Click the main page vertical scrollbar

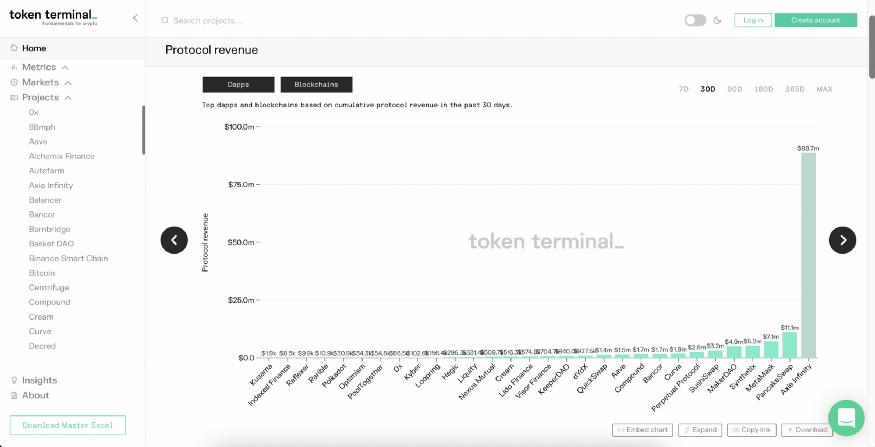872,47
